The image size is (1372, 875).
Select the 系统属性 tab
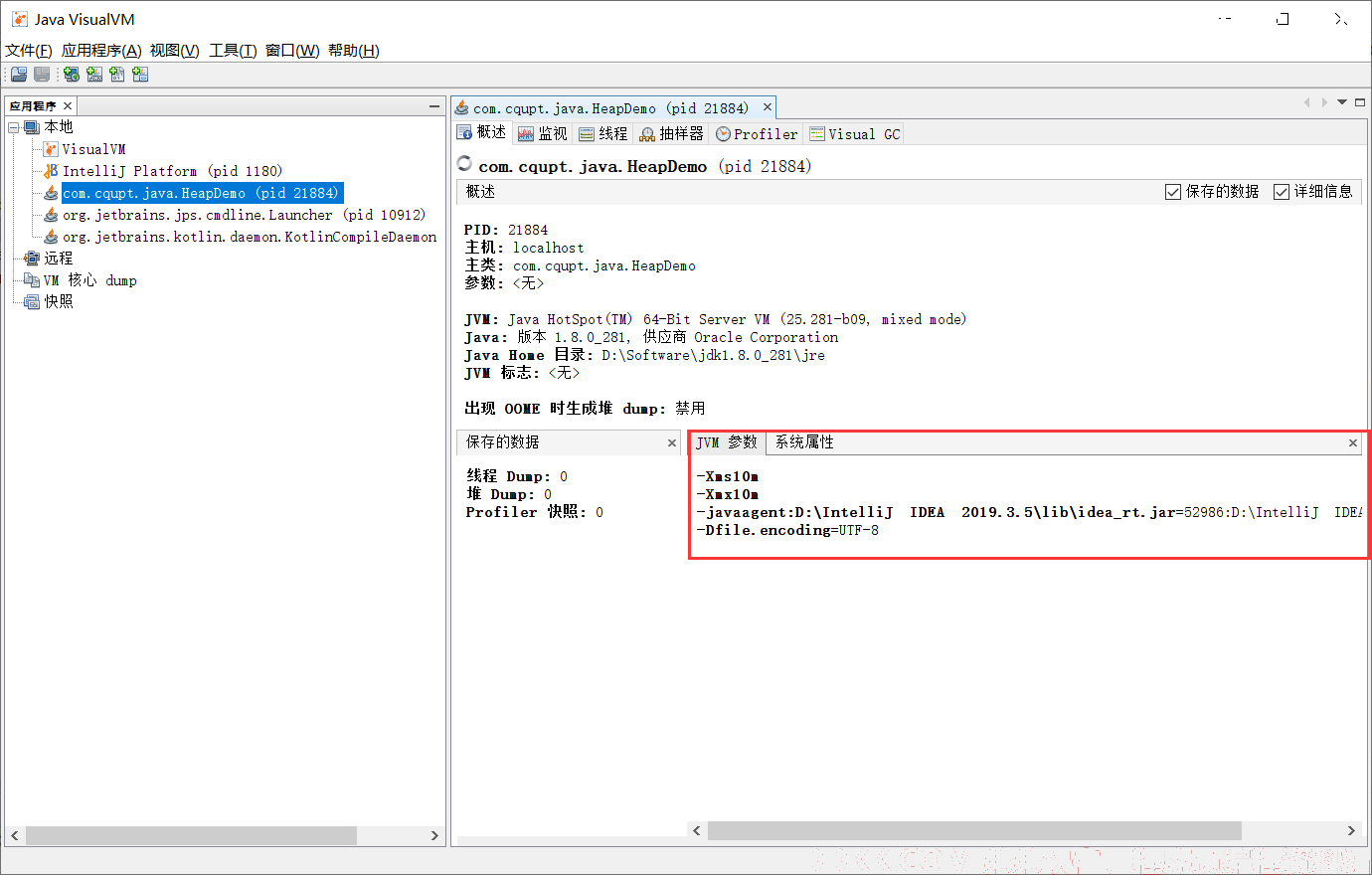[x=804, y=442]
